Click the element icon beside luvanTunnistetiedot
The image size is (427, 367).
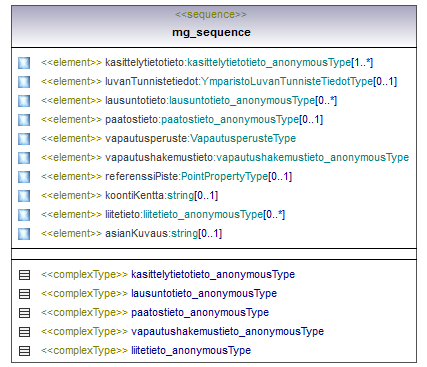click(x=24, y=82)
